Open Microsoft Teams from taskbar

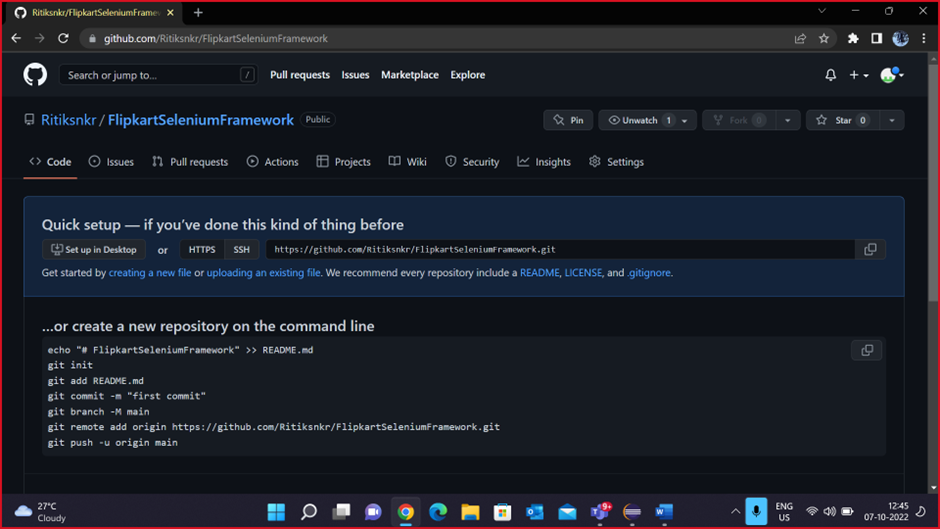(599, 512)
